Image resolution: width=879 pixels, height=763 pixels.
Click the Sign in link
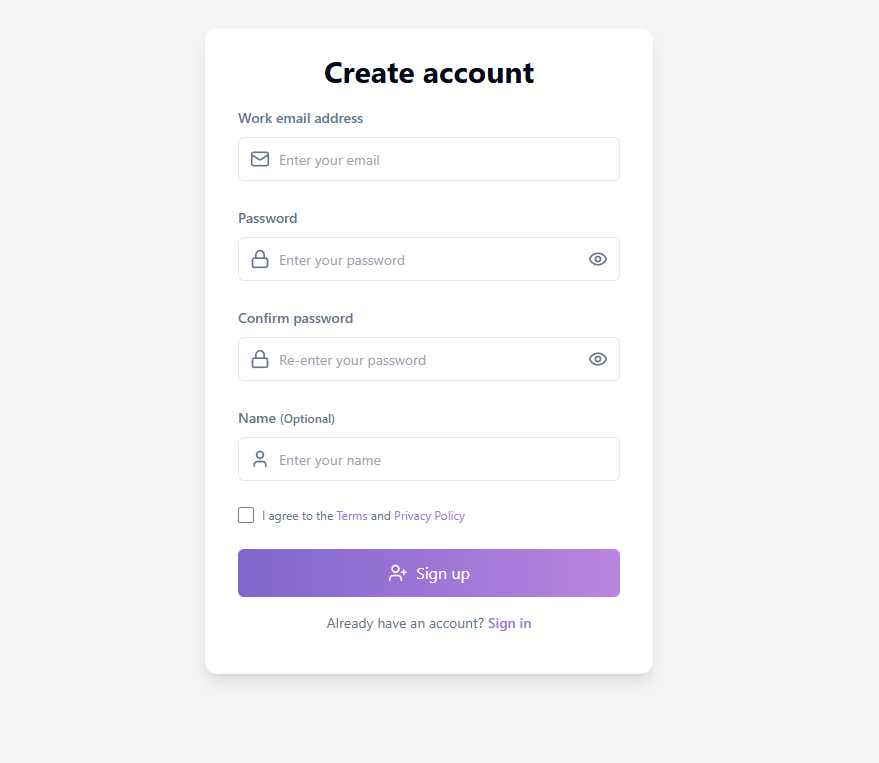pyautogui.click(x=509, y=622)
